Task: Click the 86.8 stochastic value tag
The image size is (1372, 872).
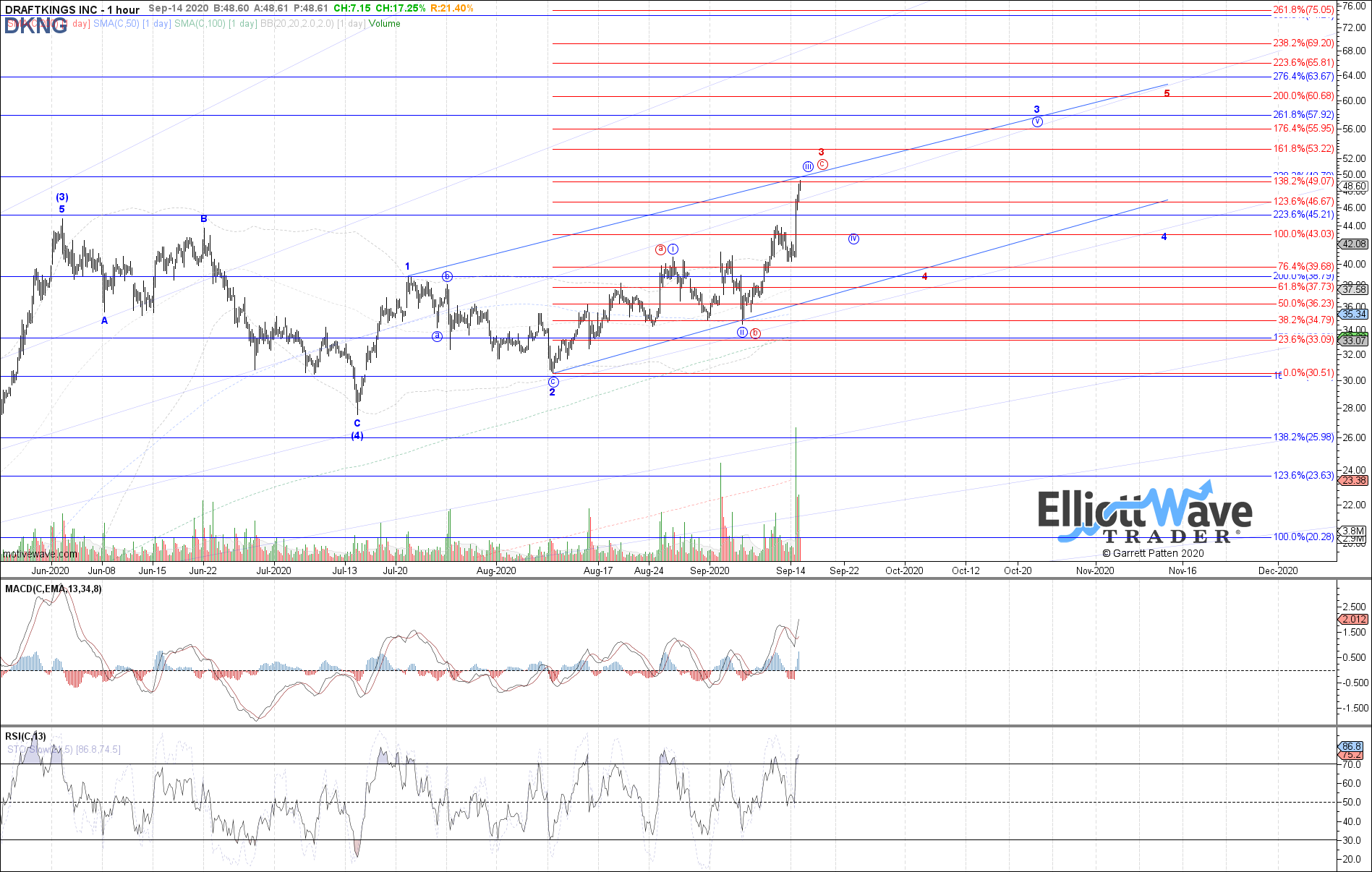Action: pyautogui.click(x=1352, y=747)
